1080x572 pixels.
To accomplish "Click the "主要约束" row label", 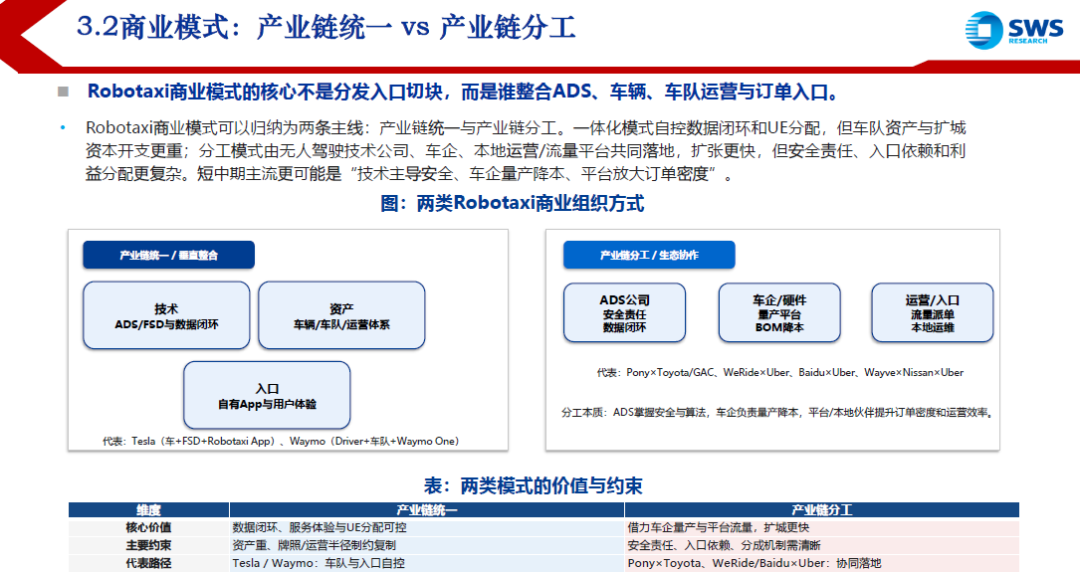I will [x=149, y=546].
